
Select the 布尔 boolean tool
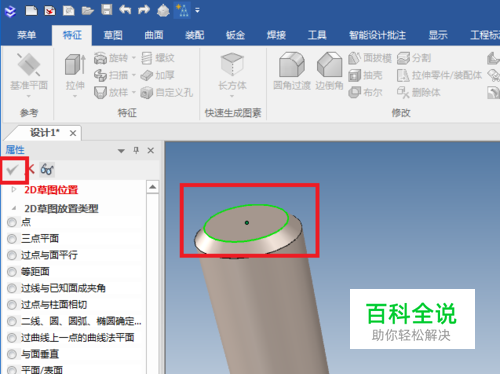pyautogui.click(x=365, y=92)
